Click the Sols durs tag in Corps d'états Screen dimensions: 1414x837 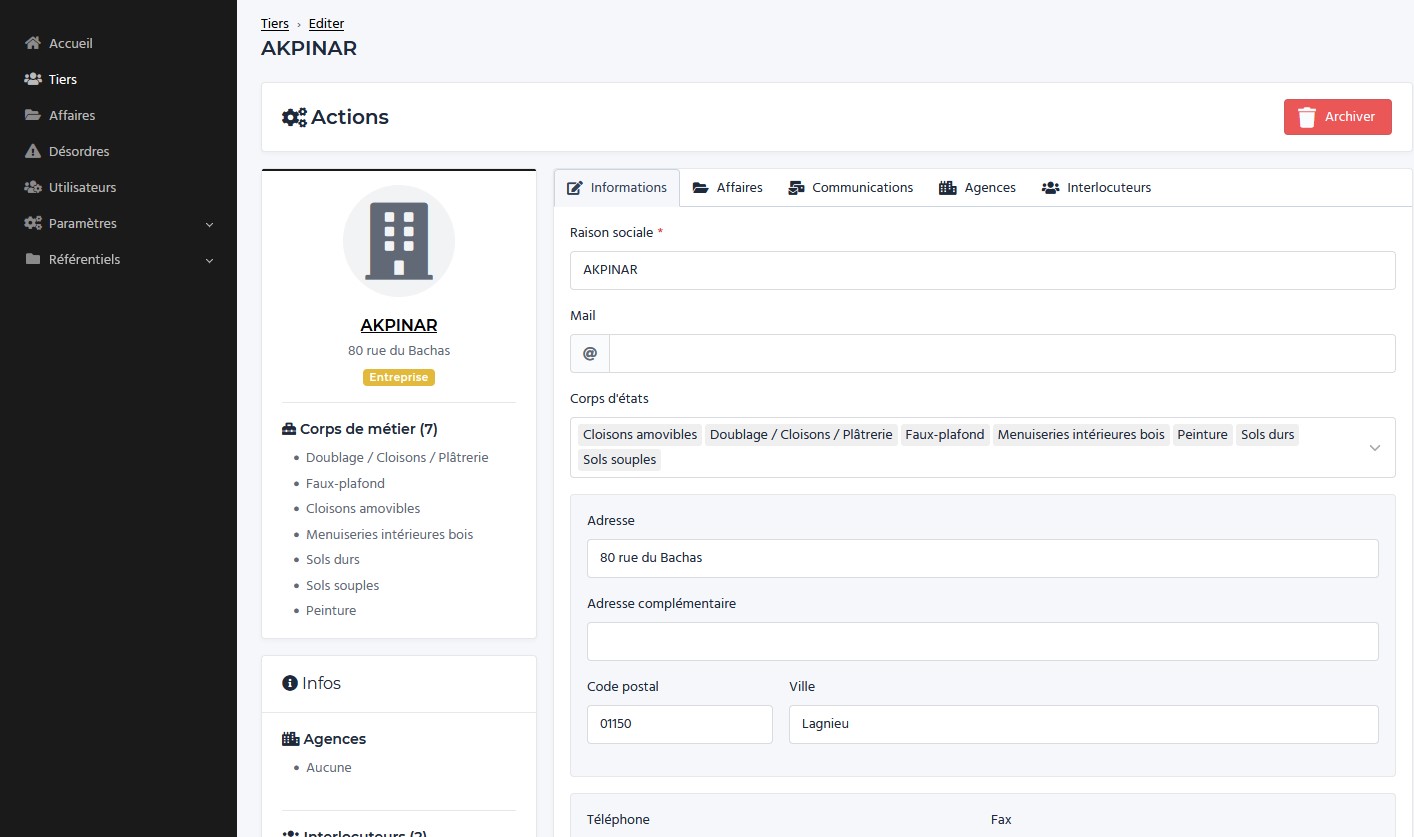[x=1268, y=435]
